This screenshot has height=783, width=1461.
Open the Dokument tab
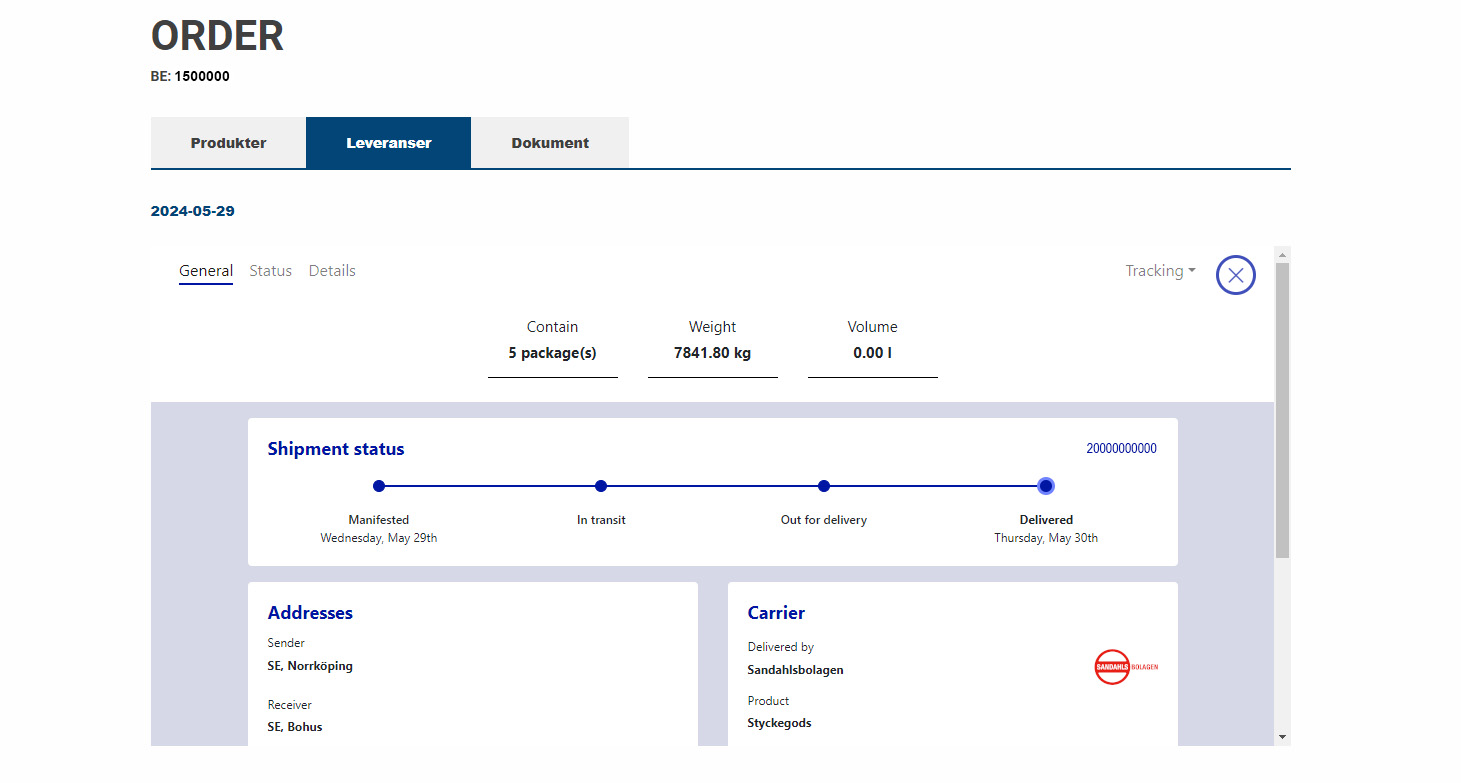coord(550,143)
